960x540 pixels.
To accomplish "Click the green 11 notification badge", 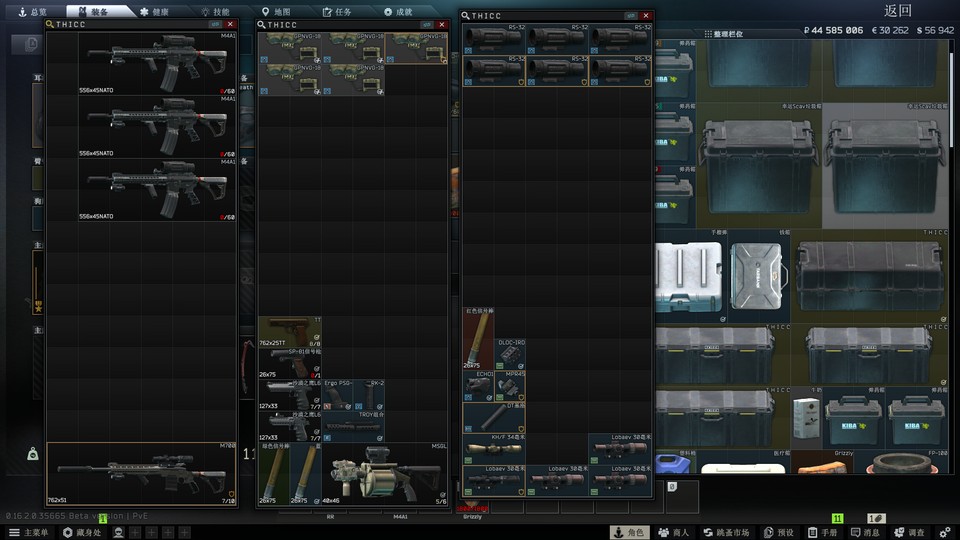I will point(838,519).
